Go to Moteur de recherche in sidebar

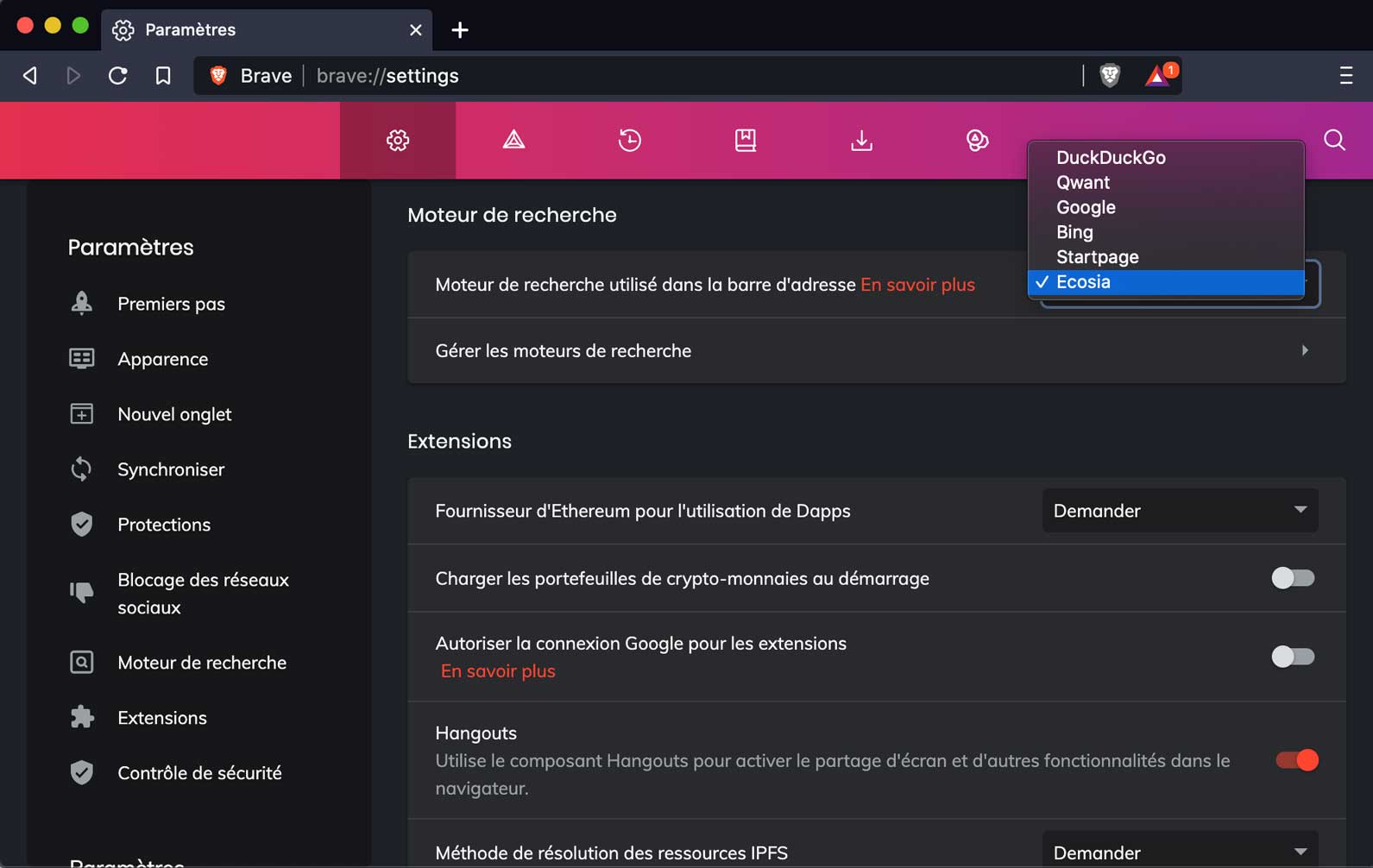[202, 663]
